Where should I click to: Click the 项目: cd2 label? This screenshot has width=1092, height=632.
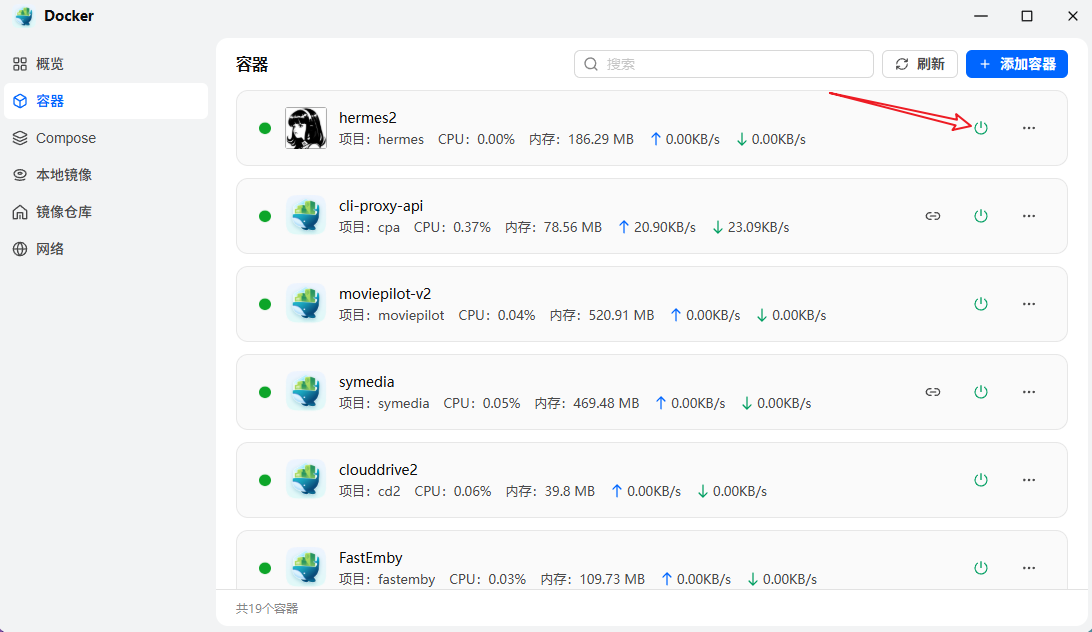click(x=370, y=491)
